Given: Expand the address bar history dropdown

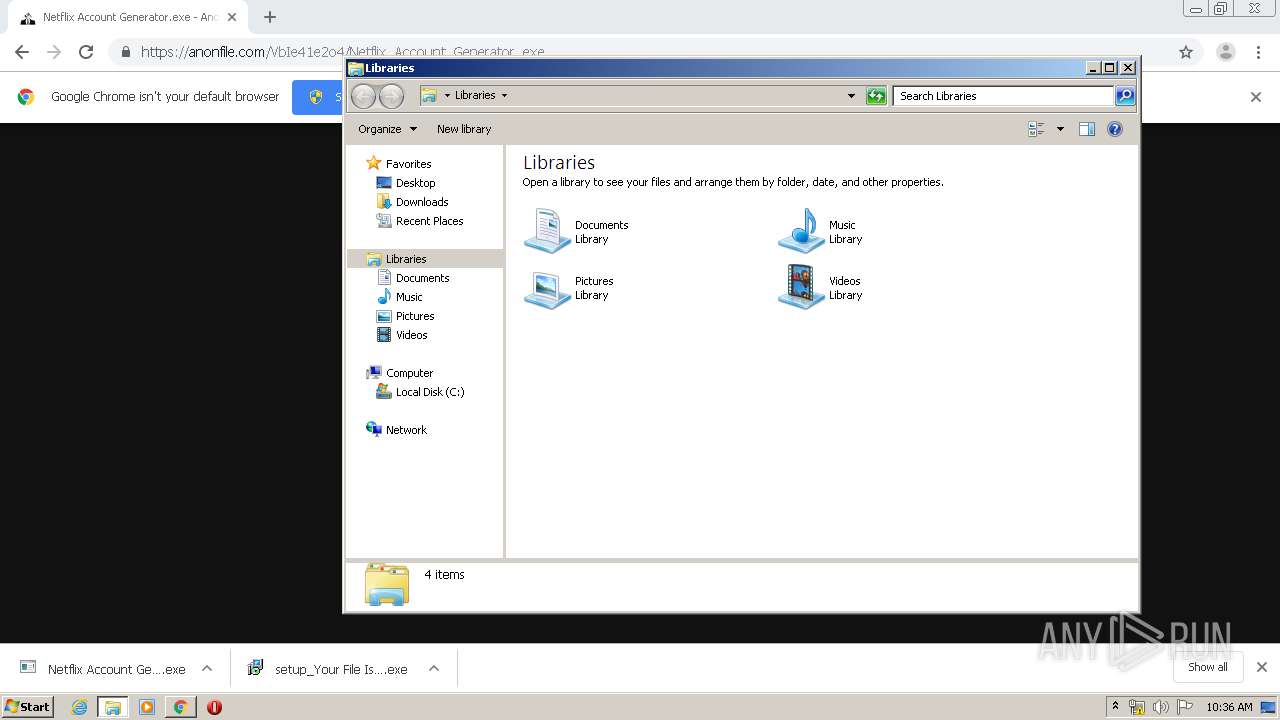Looking at the screenshot, I should tap(851, 96).
